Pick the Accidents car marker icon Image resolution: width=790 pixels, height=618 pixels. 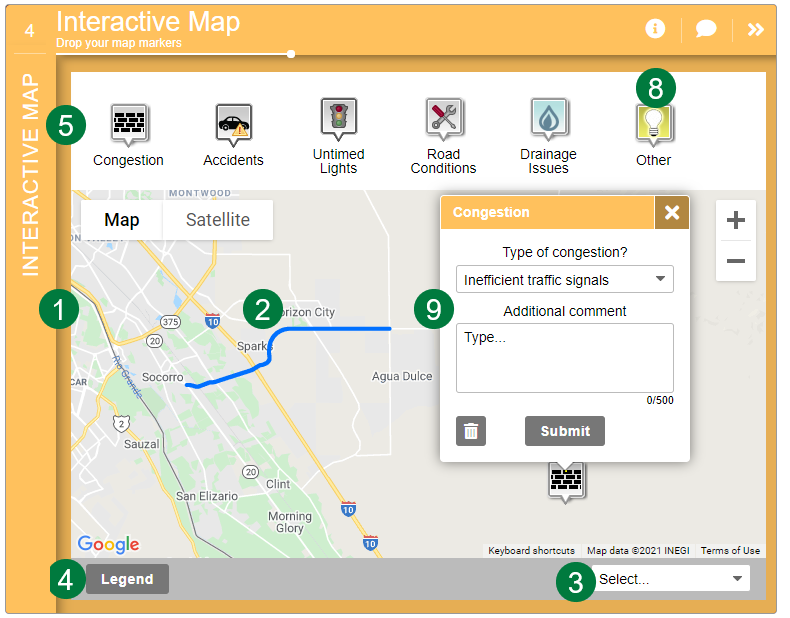[x=233, y=124]
